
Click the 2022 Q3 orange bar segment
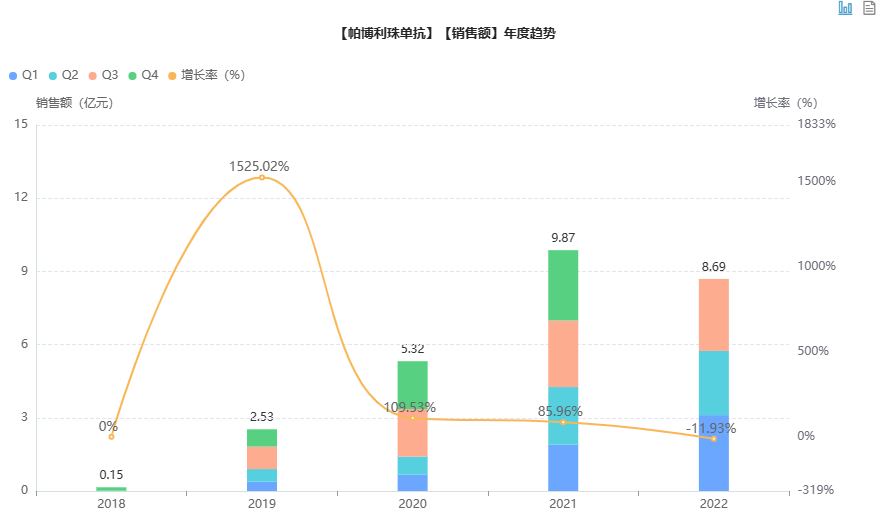point(713,314)
